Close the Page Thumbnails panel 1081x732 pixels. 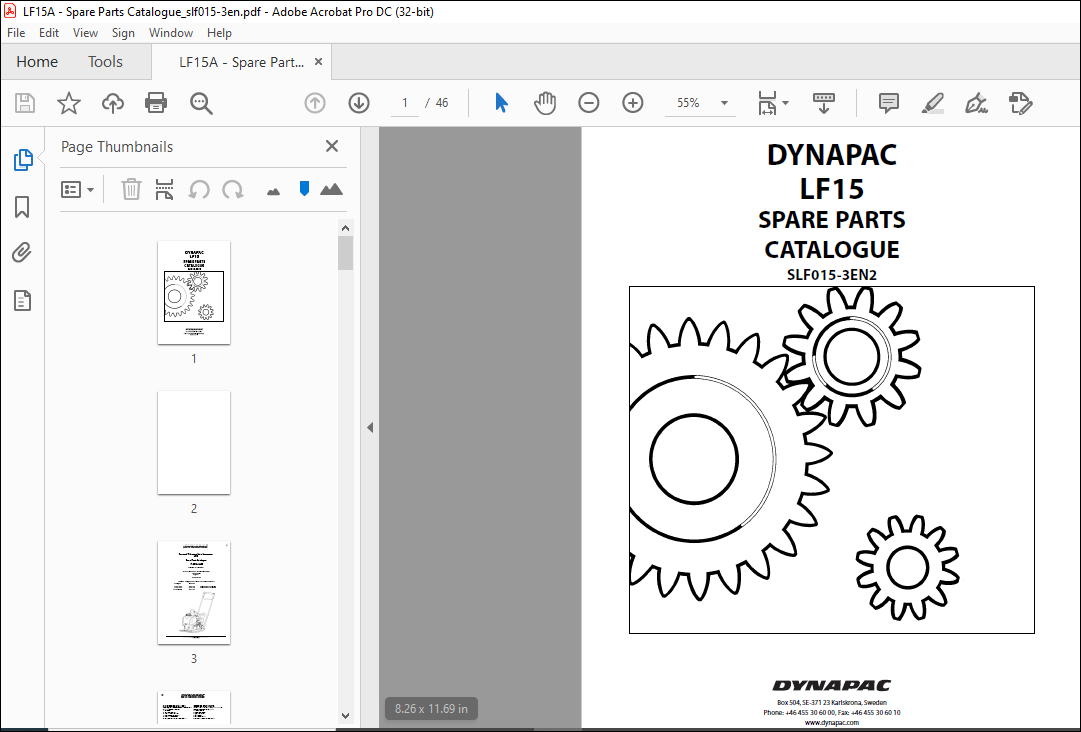tap(332, 146)
